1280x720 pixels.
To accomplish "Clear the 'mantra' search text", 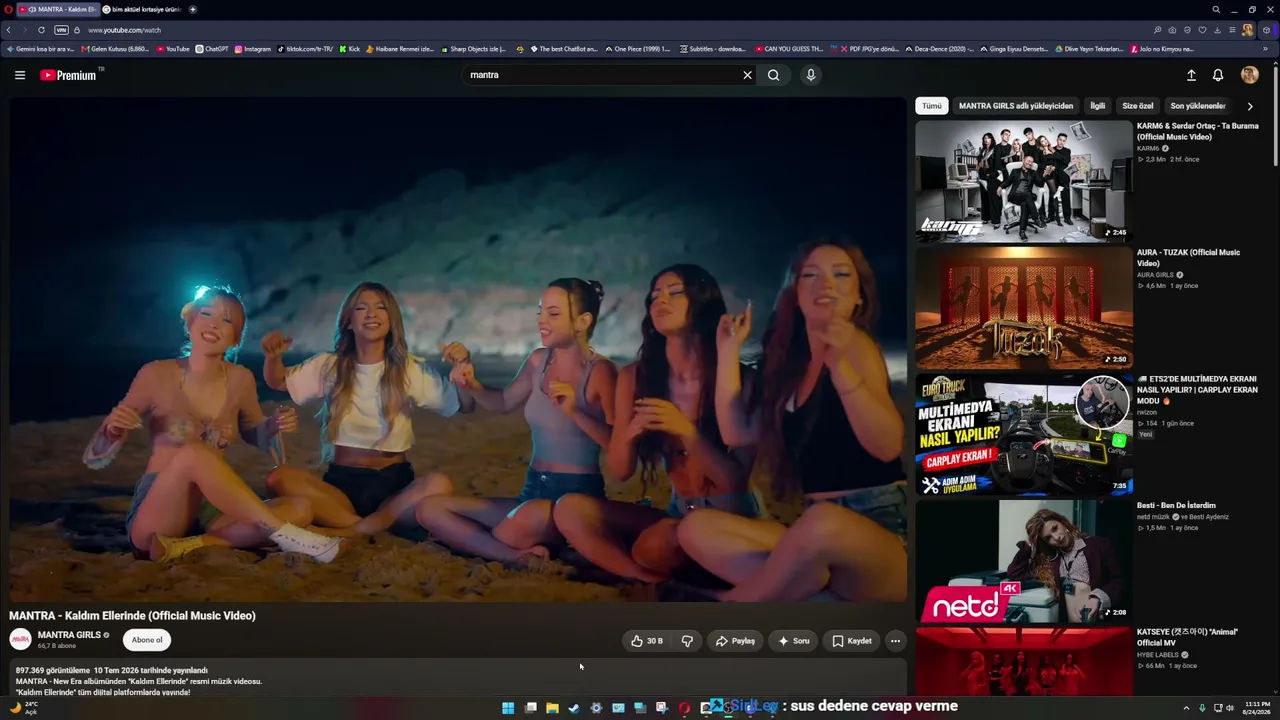I will (x=747, y=75).
